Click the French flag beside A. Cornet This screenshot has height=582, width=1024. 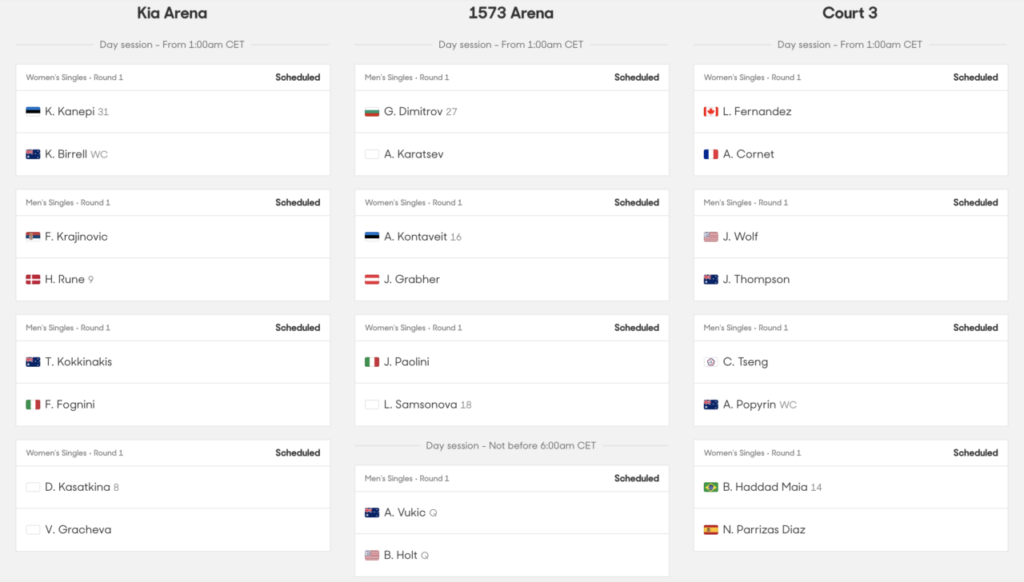point(711,155)
